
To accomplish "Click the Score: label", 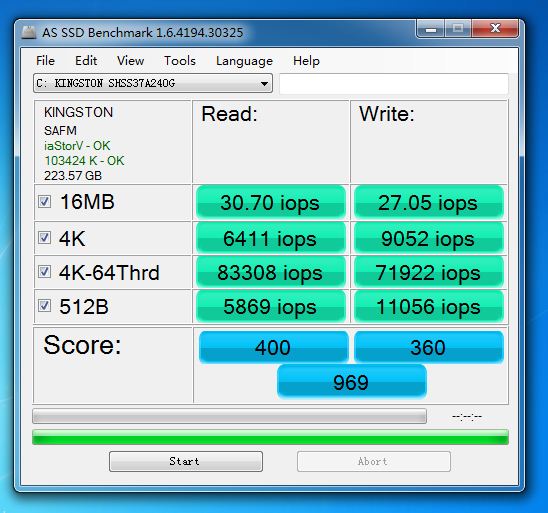I will [82, 345].
